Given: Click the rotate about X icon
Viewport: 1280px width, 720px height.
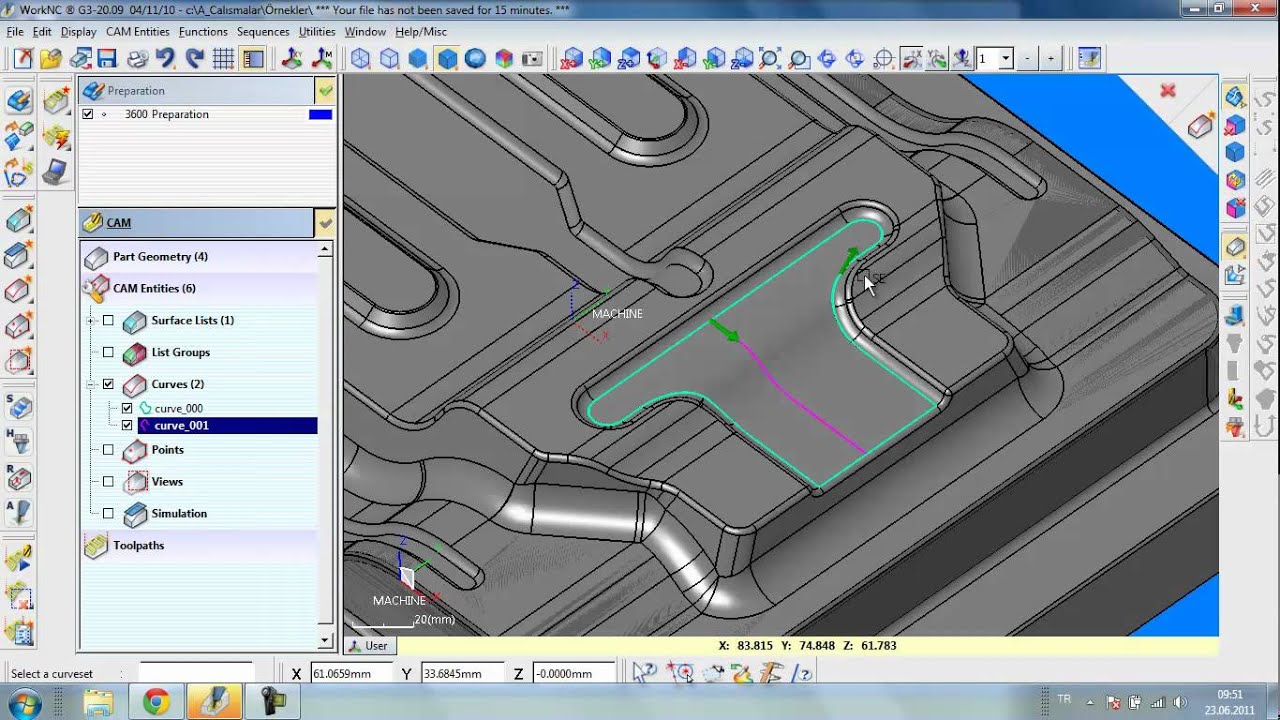Looking at the screenshot, I should 912,59.
